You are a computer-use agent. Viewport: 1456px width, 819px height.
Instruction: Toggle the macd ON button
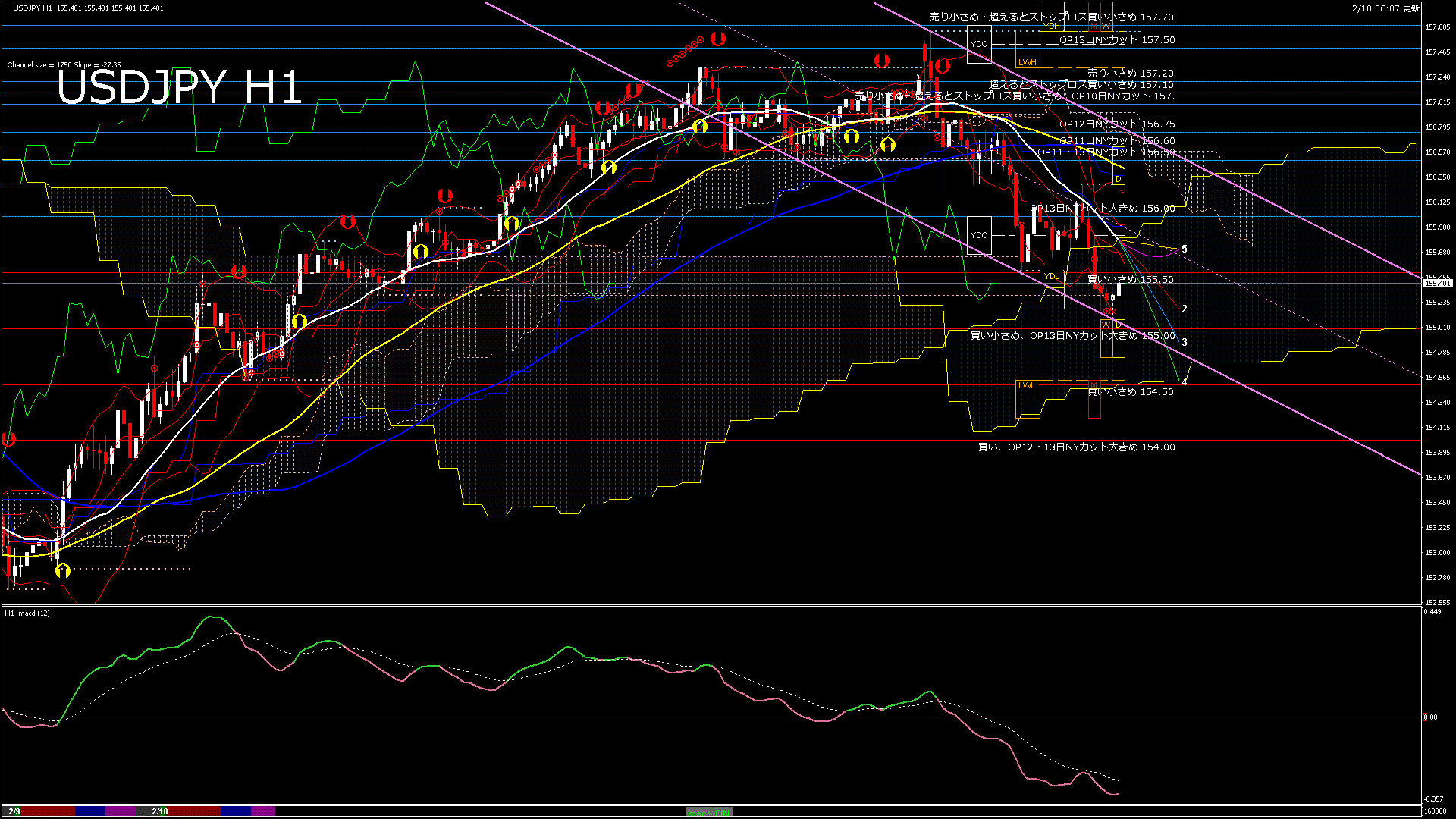(709, 812)
